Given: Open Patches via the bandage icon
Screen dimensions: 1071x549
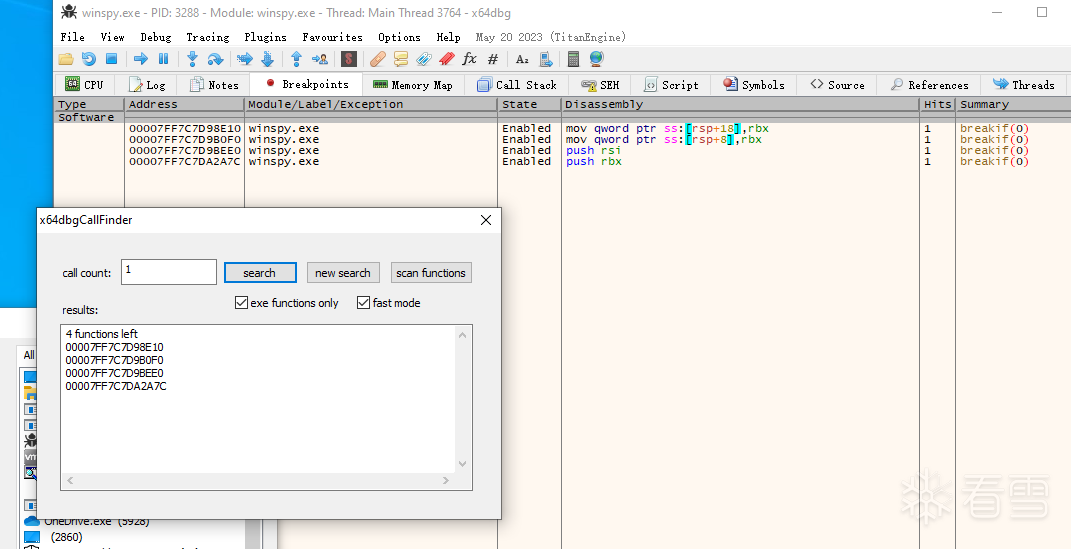Looking at the screenshot, I should (378, 59).
